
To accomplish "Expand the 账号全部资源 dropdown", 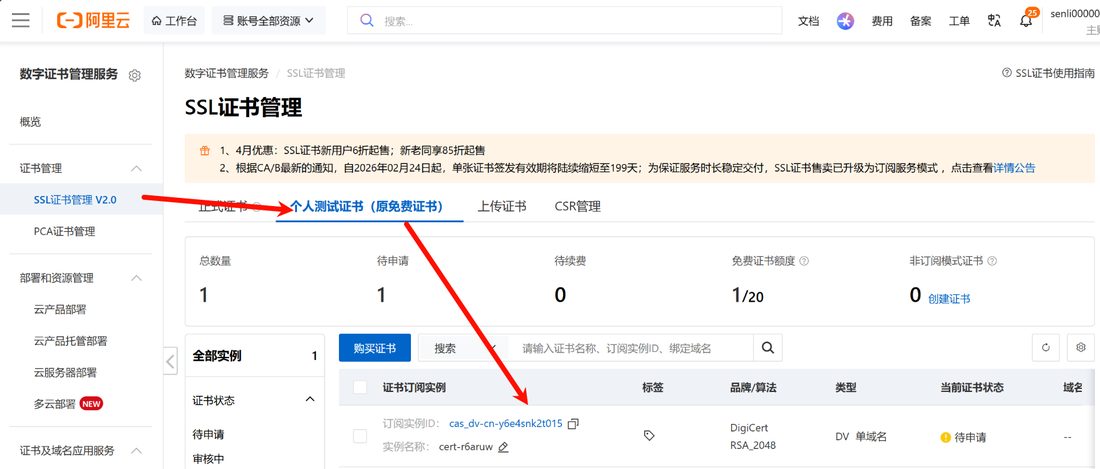I will point(268,21).
